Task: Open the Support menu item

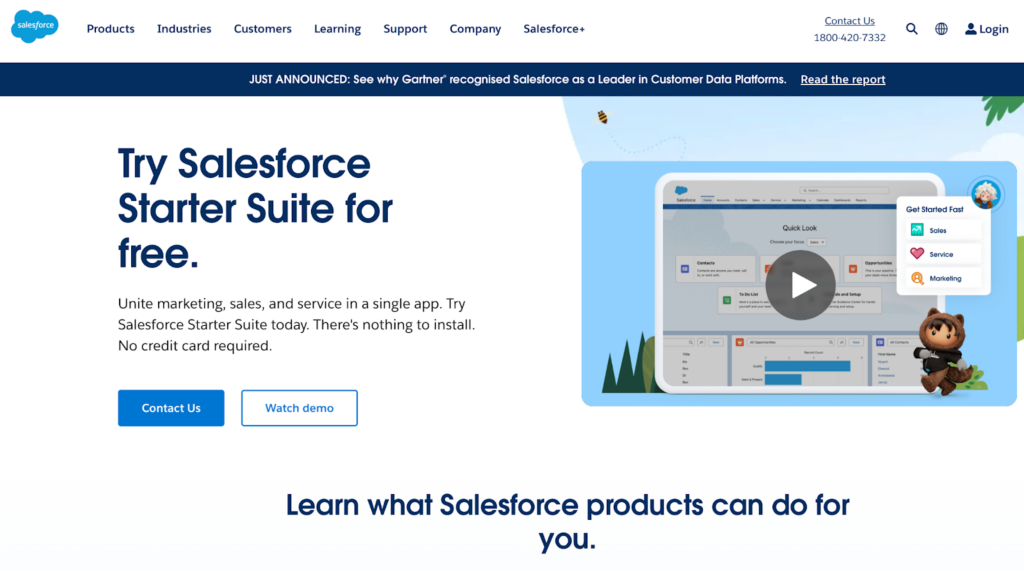Action: coord(405,29)
